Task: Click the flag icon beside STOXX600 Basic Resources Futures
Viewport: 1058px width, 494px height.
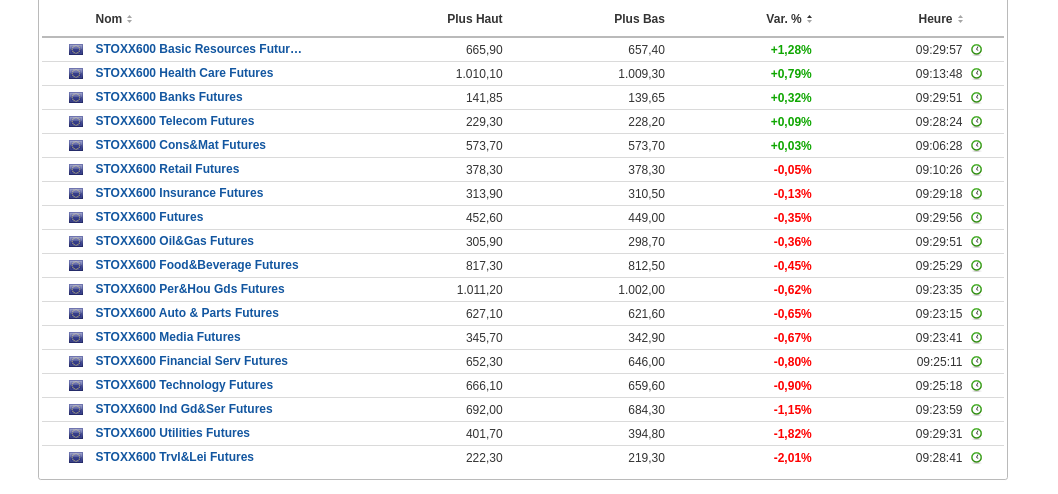Action: (76, 50)
